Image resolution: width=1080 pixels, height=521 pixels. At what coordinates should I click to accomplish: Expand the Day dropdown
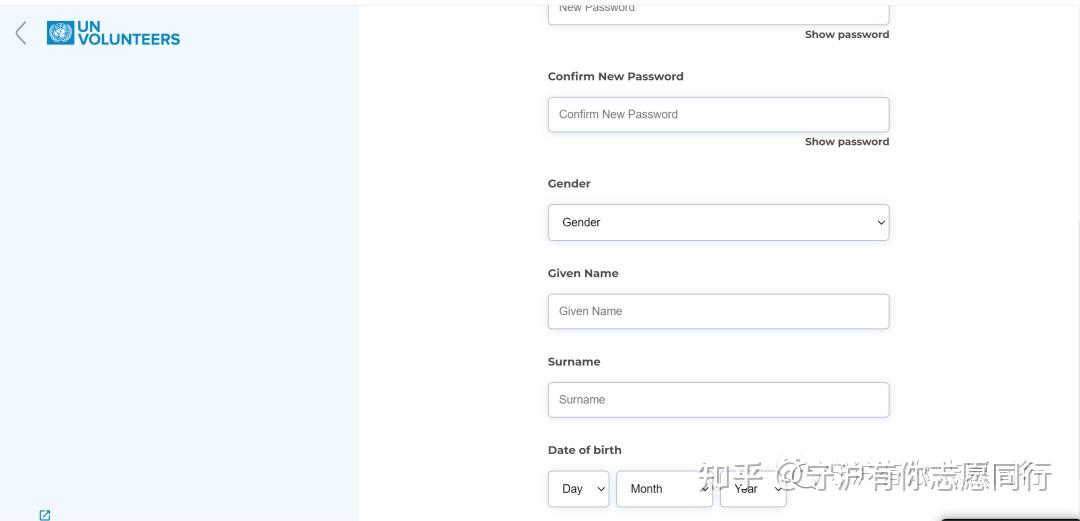click(x=578, y=489)
